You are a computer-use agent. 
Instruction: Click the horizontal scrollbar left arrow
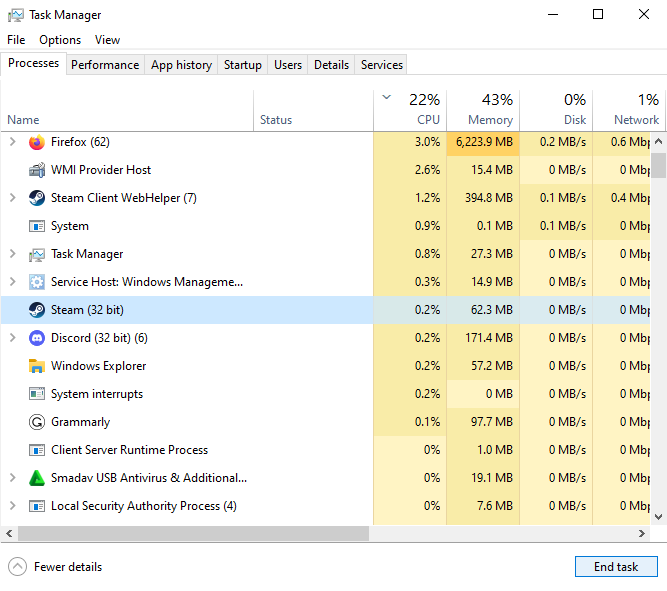(9, 534)
